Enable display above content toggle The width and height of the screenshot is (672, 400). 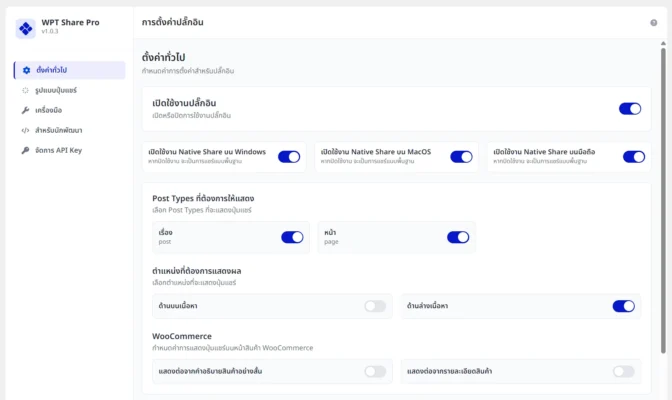[374, 306]
